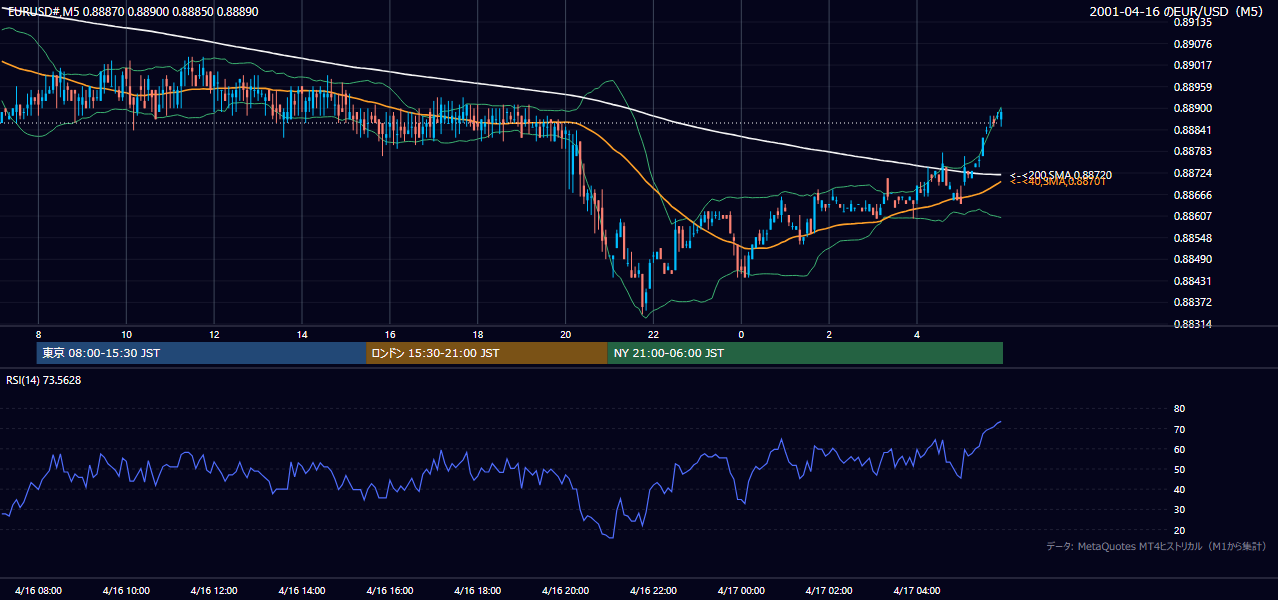Click the 4/16 10:00 date label
1278x600 pixels.
point(126,590)
